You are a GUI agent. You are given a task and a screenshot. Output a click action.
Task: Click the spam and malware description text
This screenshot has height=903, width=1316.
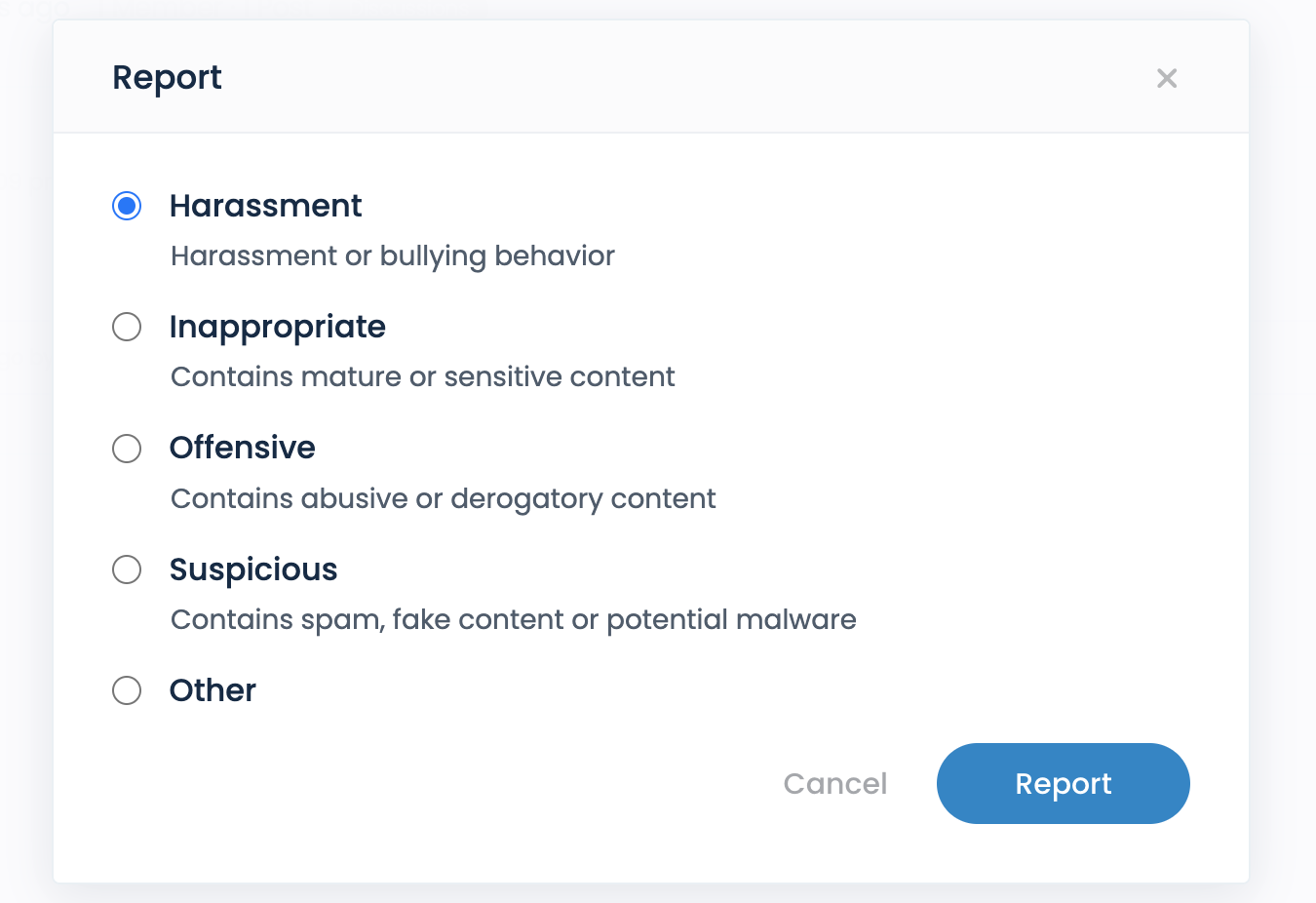click(x=513, y=619)
